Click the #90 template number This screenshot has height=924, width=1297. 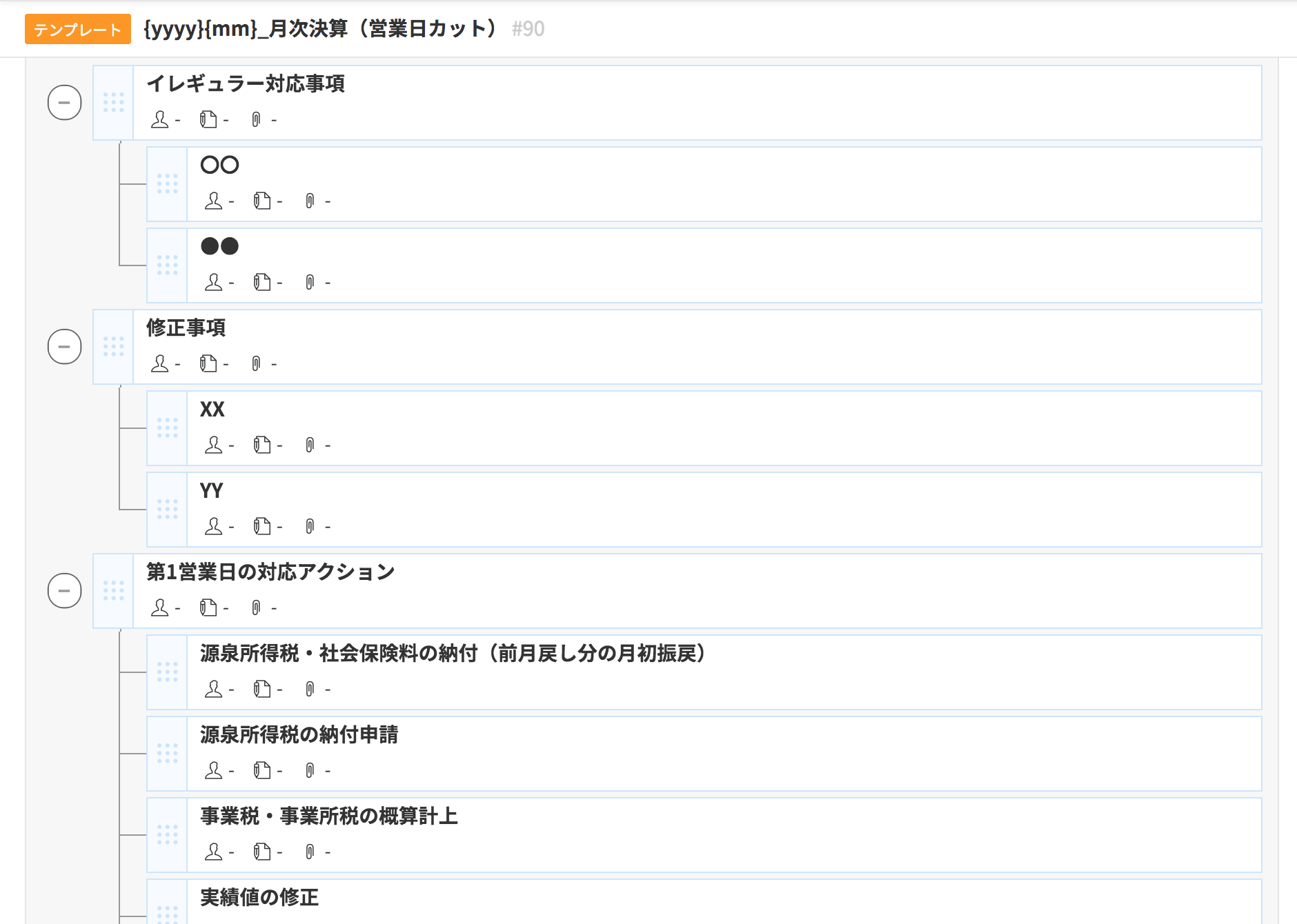point(528,29)
